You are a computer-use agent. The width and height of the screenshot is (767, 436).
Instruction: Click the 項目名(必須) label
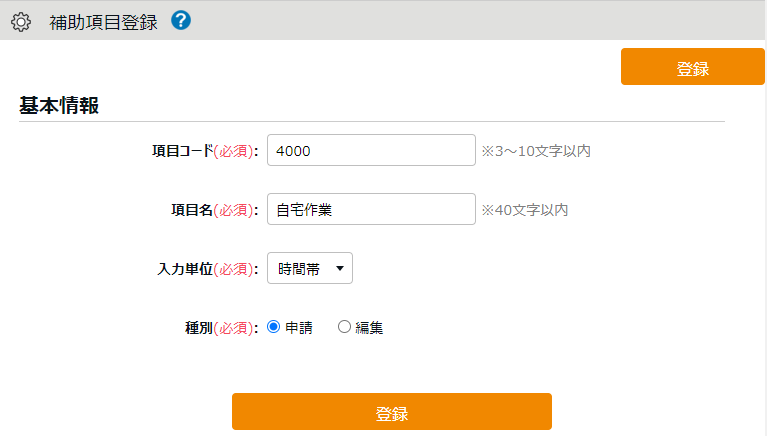click(214, 210)
